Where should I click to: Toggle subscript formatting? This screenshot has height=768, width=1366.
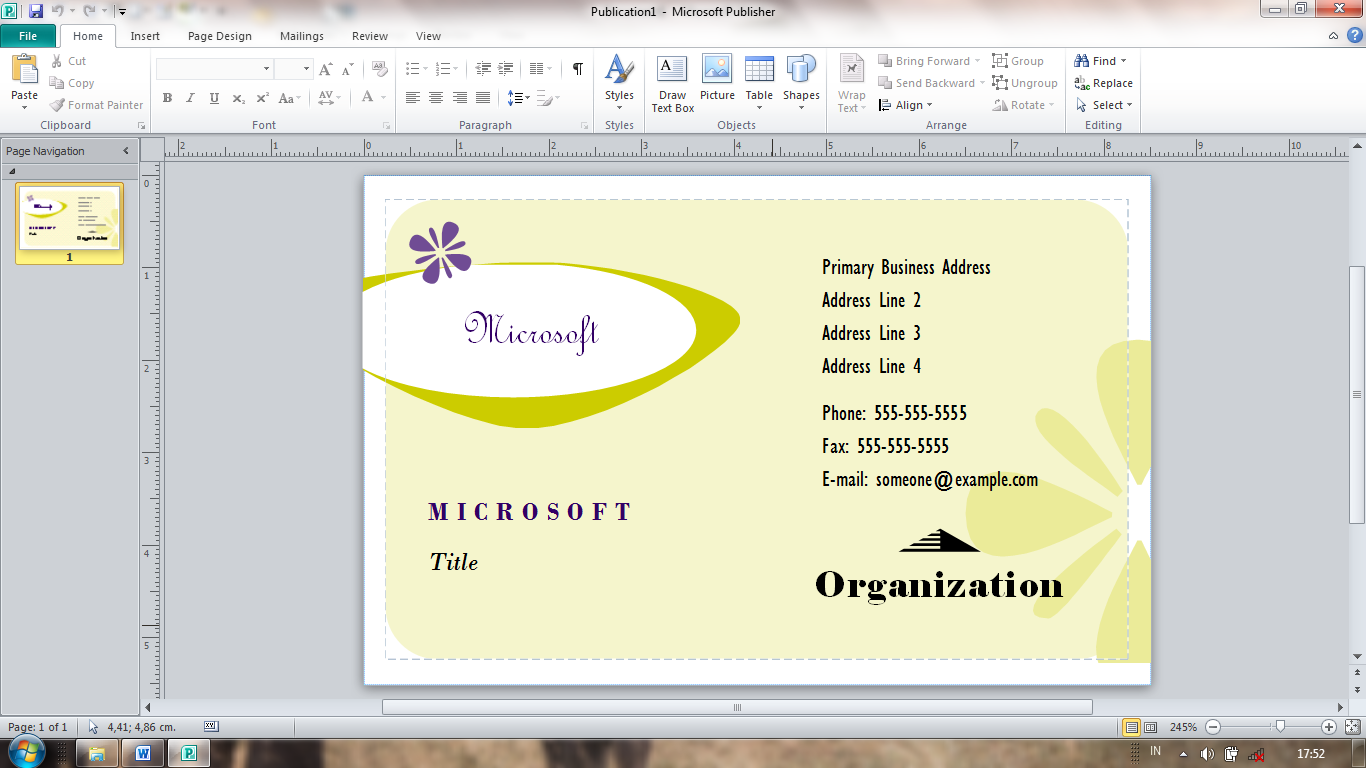237,98
